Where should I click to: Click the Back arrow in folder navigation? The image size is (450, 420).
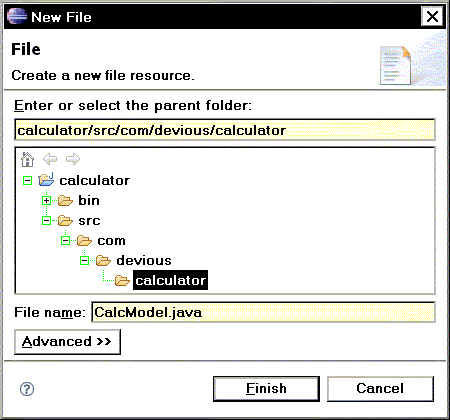click(50, 159)
